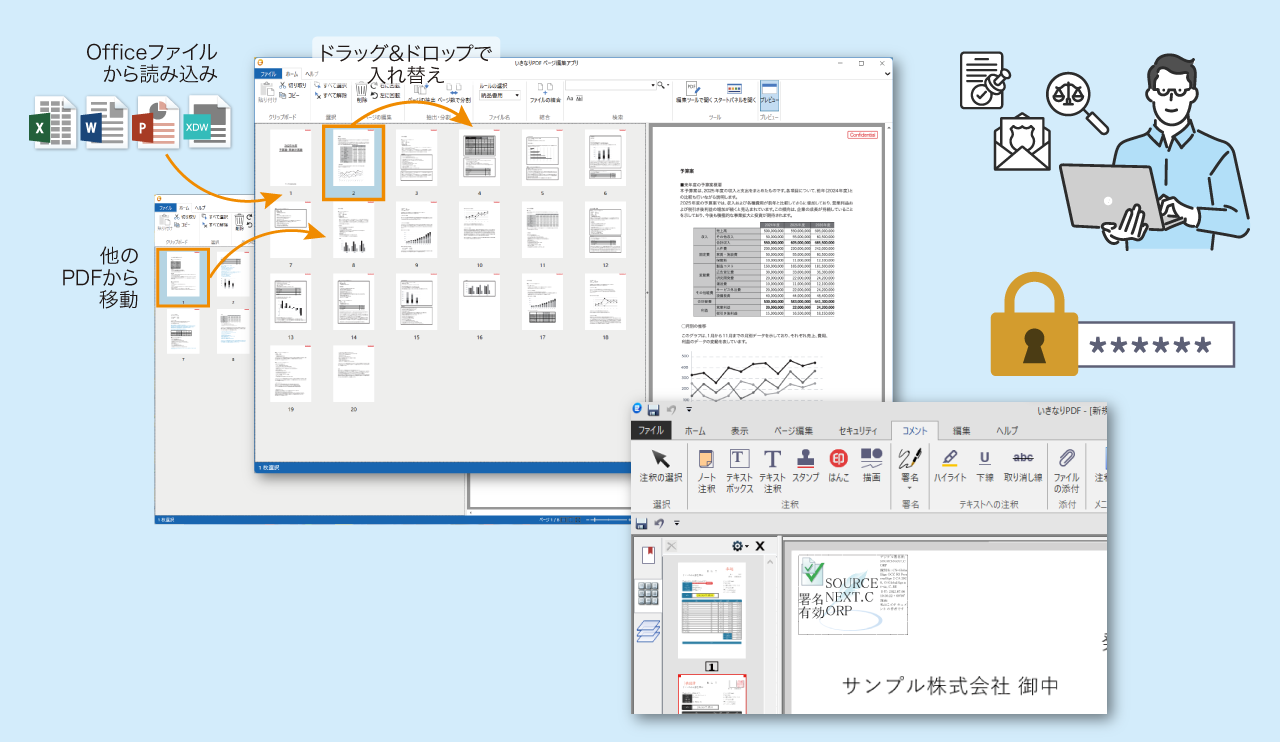Switch to the セキュリティ ribbon tab
The height and width of the screenshot is (742, 1280).
coord(857,431)
